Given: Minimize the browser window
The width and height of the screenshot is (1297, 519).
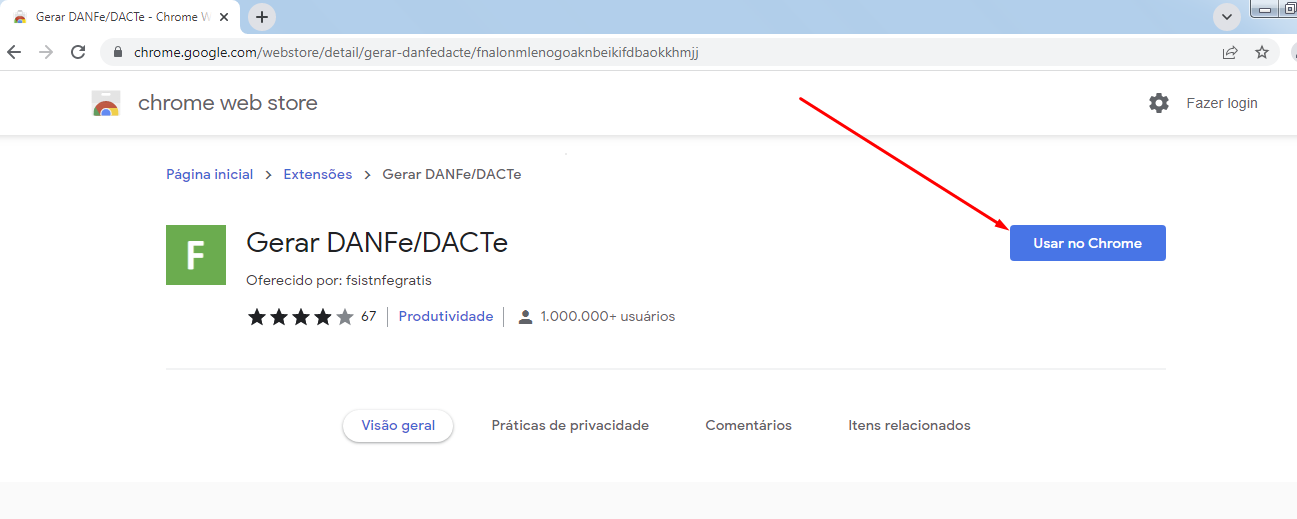Looking at the screenshot, I should pos(1267,10).
